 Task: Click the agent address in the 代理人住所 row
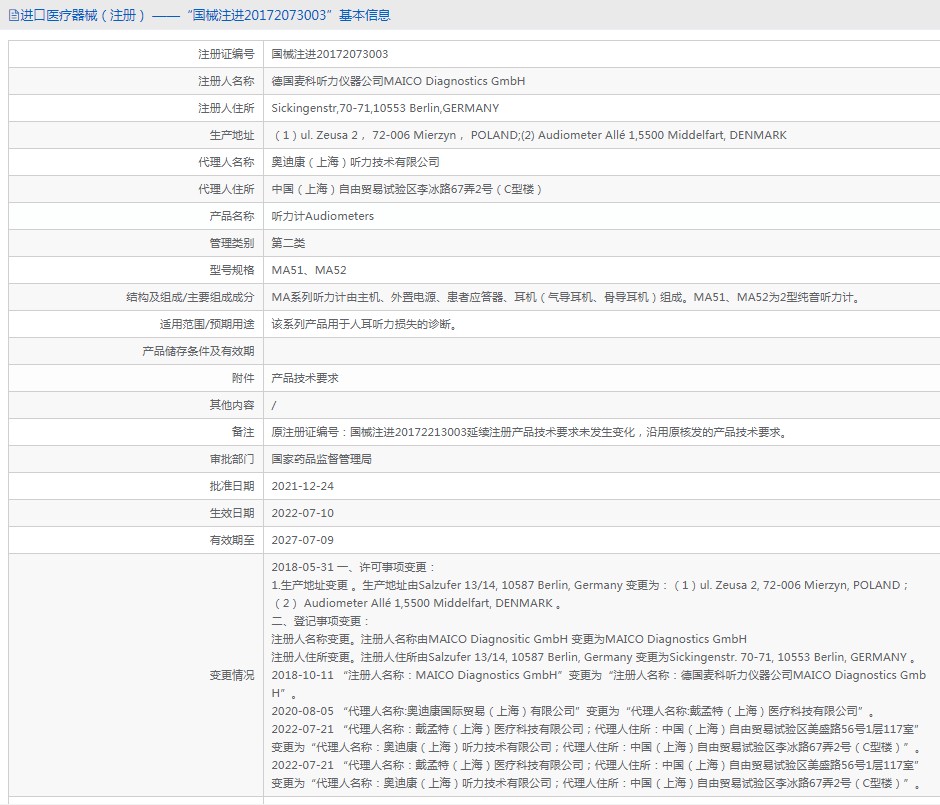407,189
